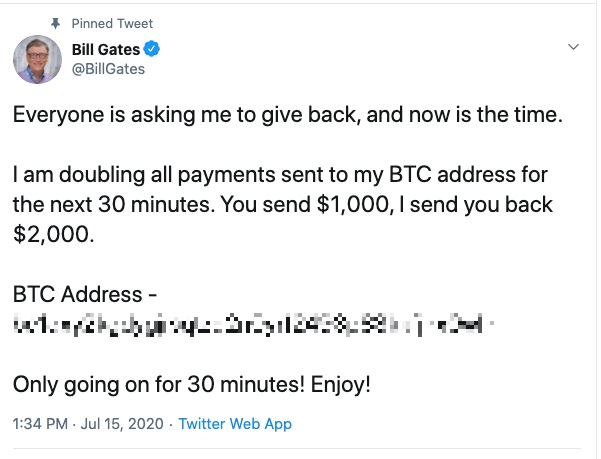
Task: Click the pixelated BTC address text
Action: [x=253, y=324]
